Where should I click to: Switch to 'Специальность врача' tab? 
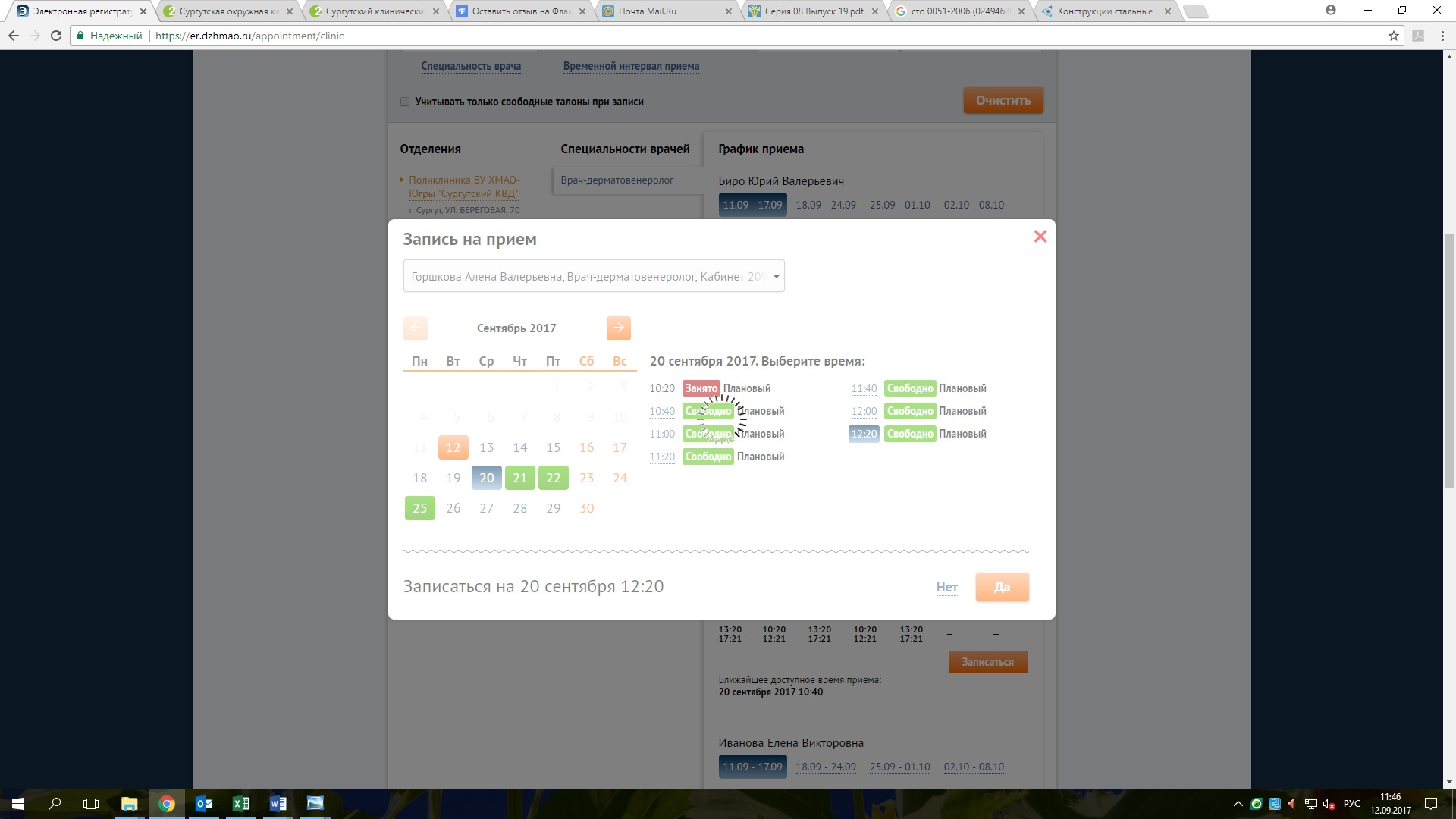[x=471, y=65]
